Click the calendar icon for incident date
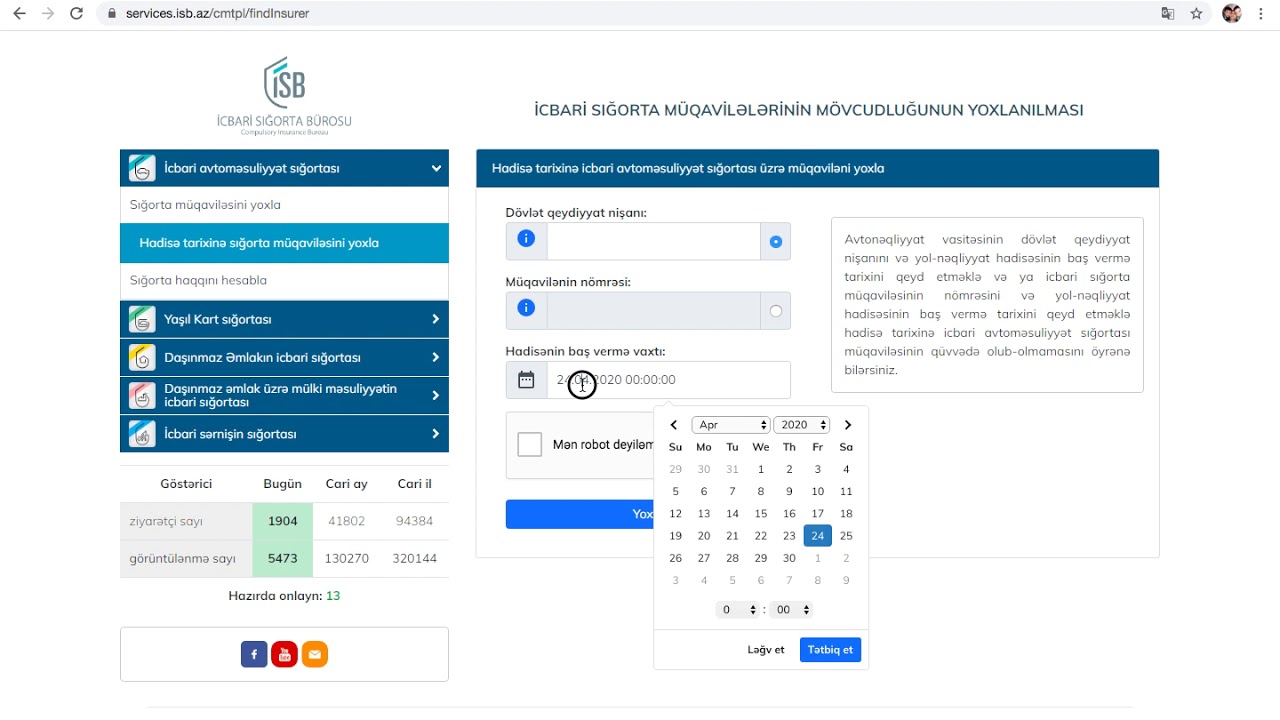1280x720 pixels. point(526,379)
